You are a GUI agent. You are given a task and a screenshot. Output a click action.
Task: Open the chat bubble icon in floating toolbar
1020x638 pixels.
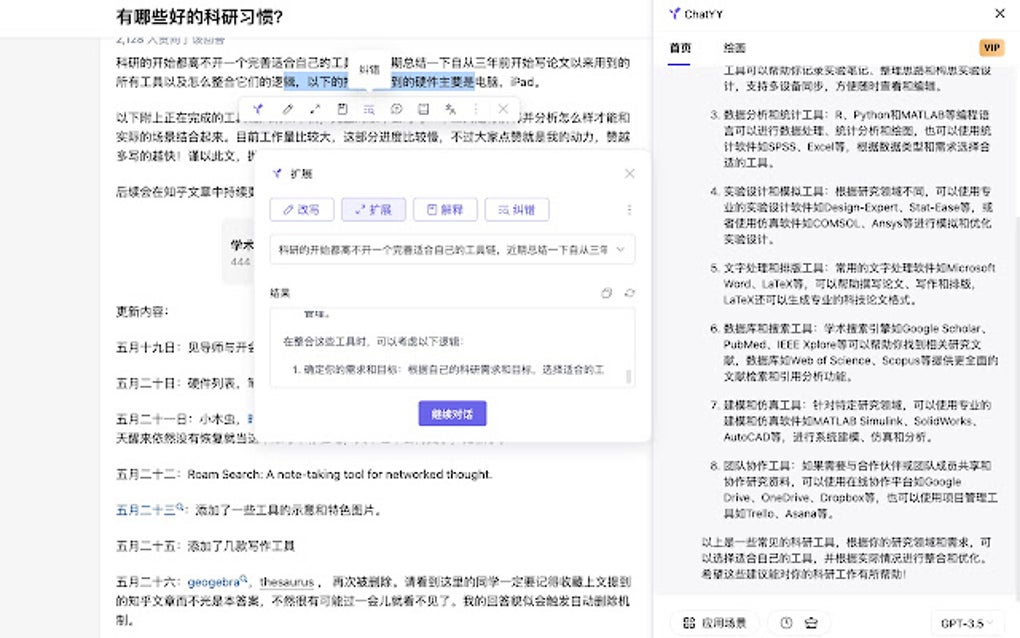click(x=396, y=109)
